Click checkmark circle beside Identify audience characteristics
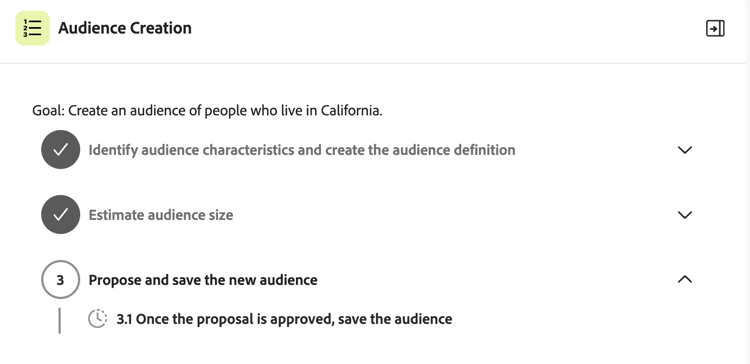 click(x=60, y=150)
